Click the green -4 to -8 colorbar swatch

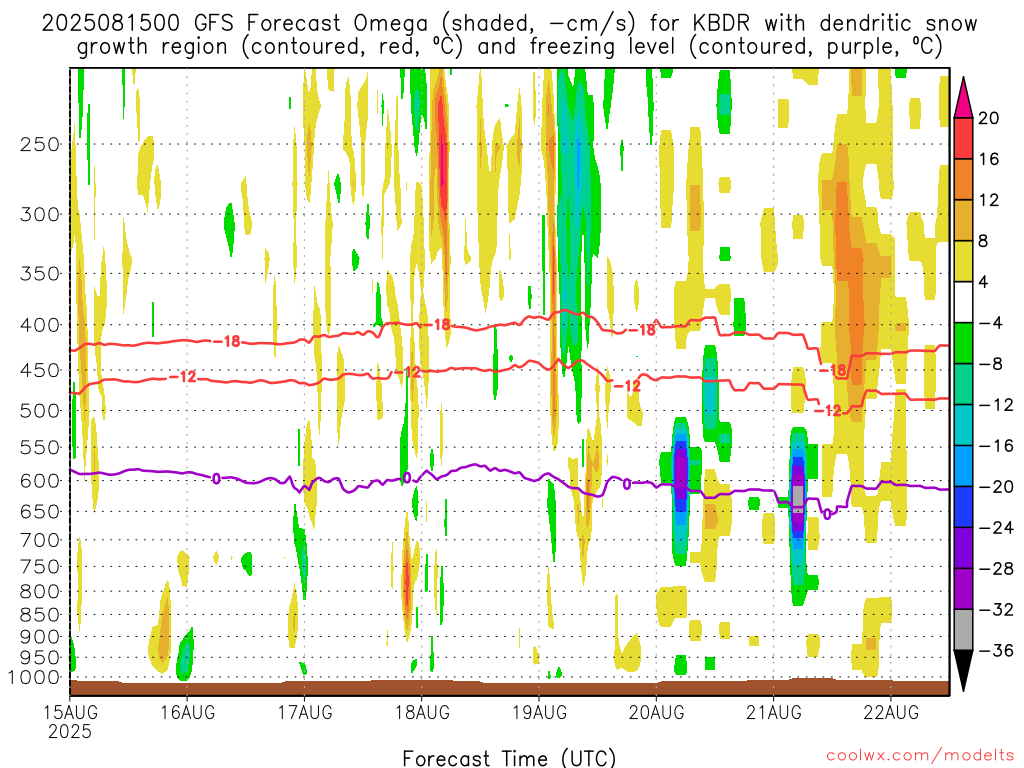(x=963, y=344)
